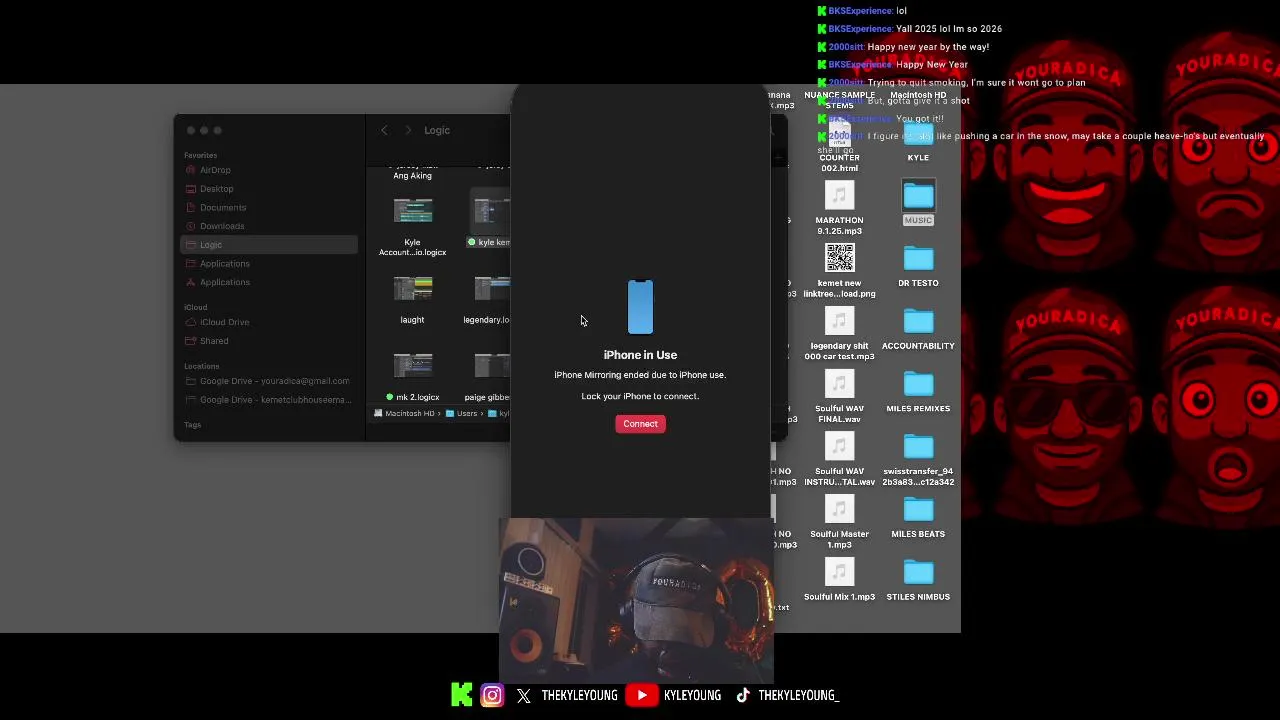This screenshot has height=720, width=1280.
Task: Select the MILES REMIXES desktop folder
Action: (918, 391)
